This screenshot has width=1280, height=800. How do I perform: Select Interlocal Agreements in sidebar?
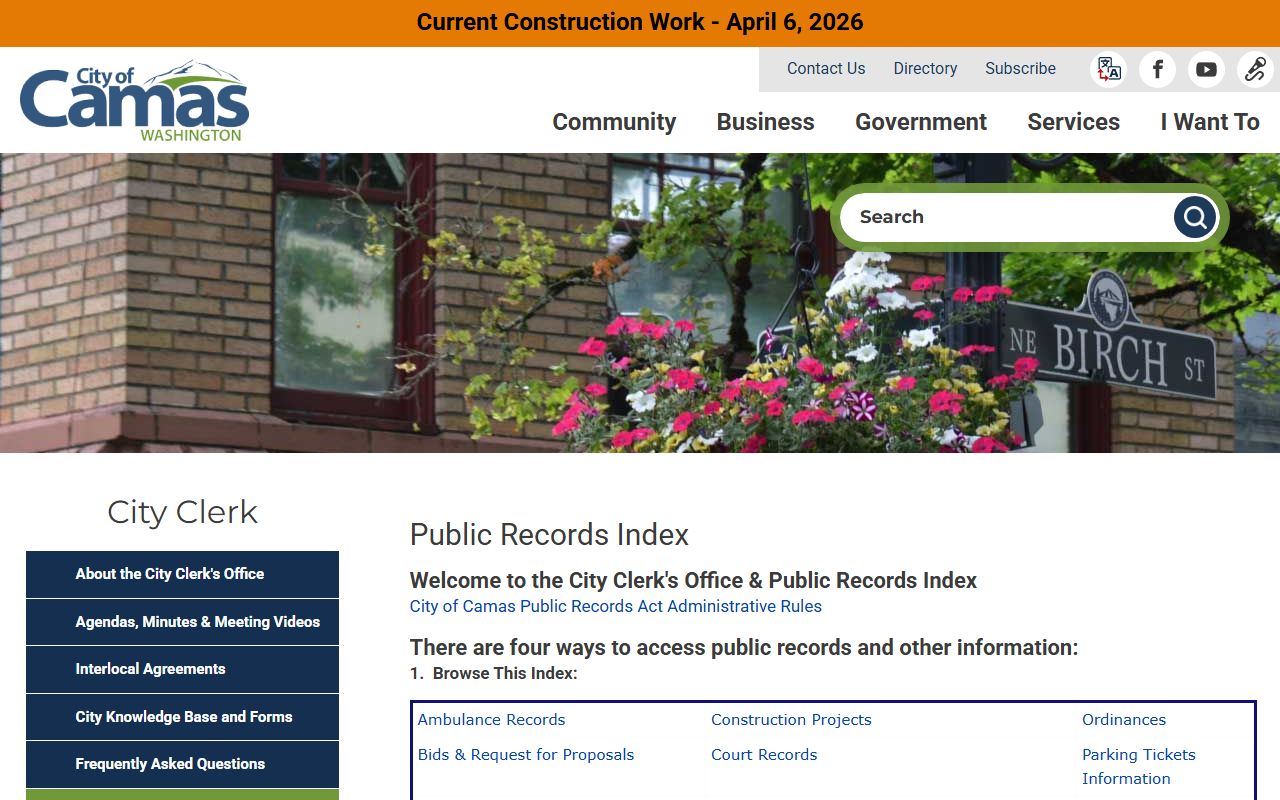[x=182, y=669]
